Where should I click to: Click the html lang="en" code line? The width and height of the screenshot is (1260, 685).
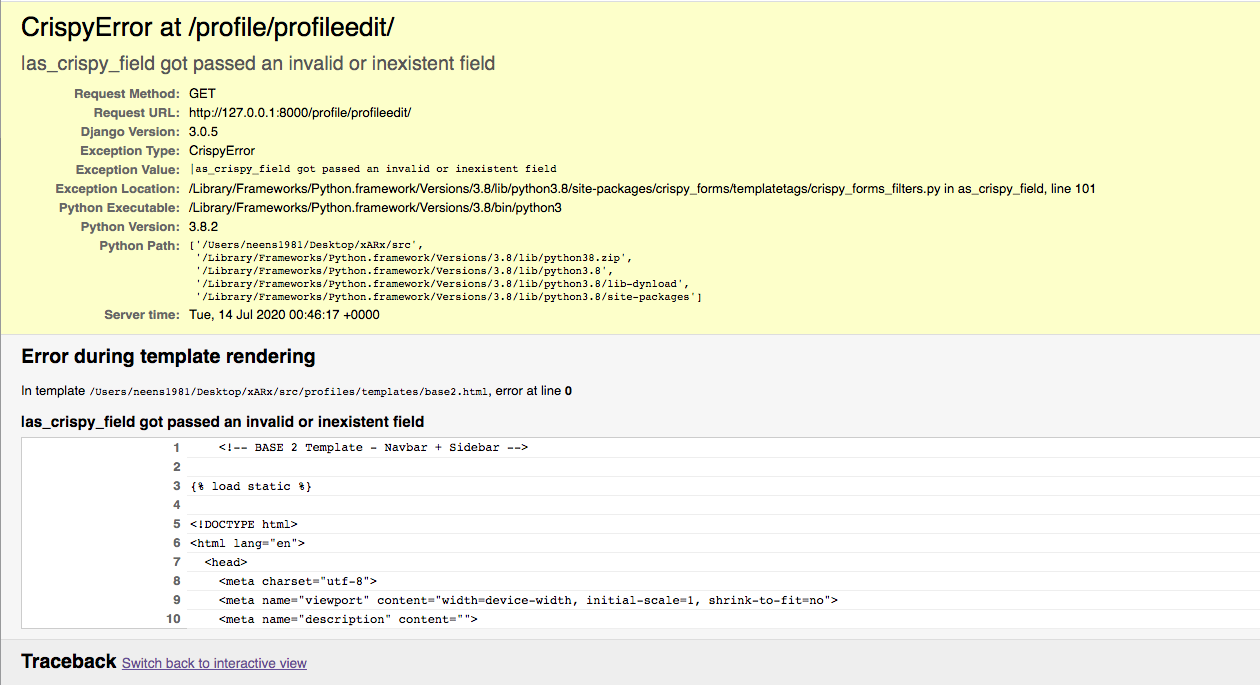[x=247, y=543]
